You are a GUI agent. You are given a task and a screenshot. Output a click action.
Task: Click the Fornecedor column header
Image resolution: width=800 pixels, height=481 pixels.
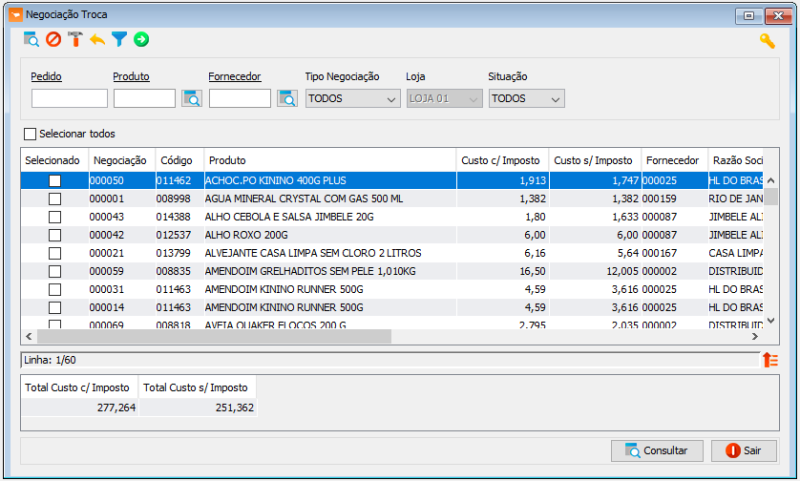click(x=674, y=160)
